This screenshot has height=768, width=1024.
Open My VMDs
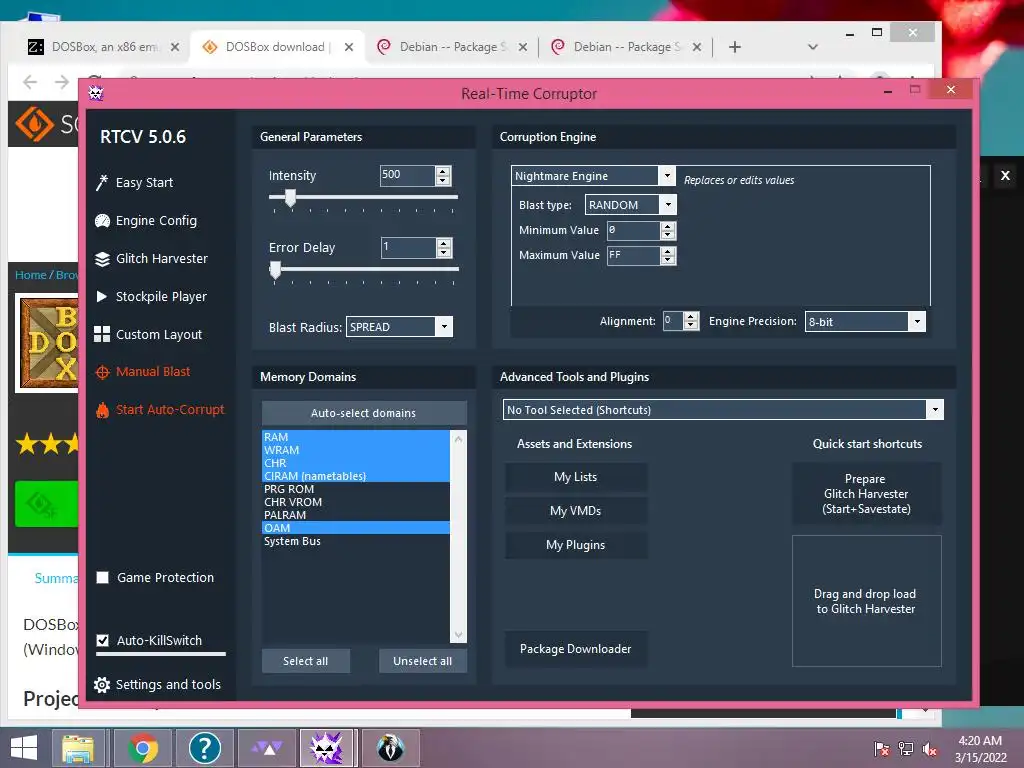[x=575, y=511]
